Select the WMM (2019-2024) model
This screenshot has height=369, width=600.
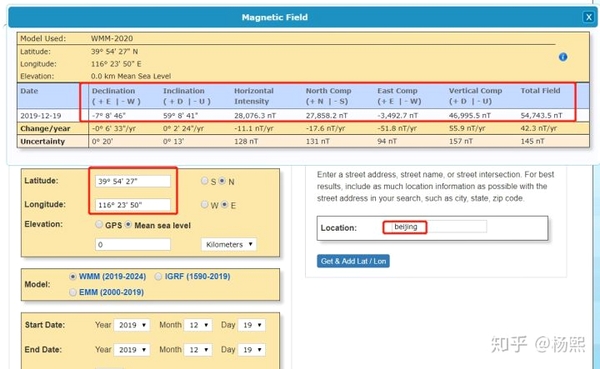click(73, 276)
